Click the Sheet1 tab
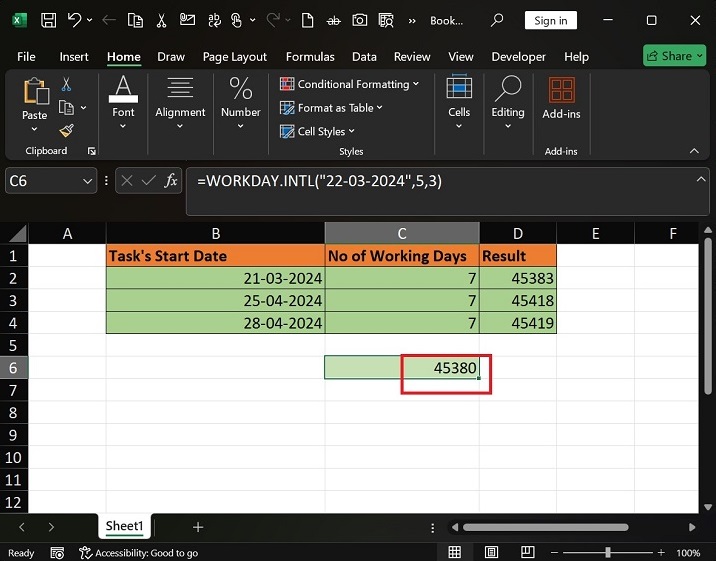Image resolution: width=716 pixels, height=561 pixels. pyautogui.click(x=124, y=526)
